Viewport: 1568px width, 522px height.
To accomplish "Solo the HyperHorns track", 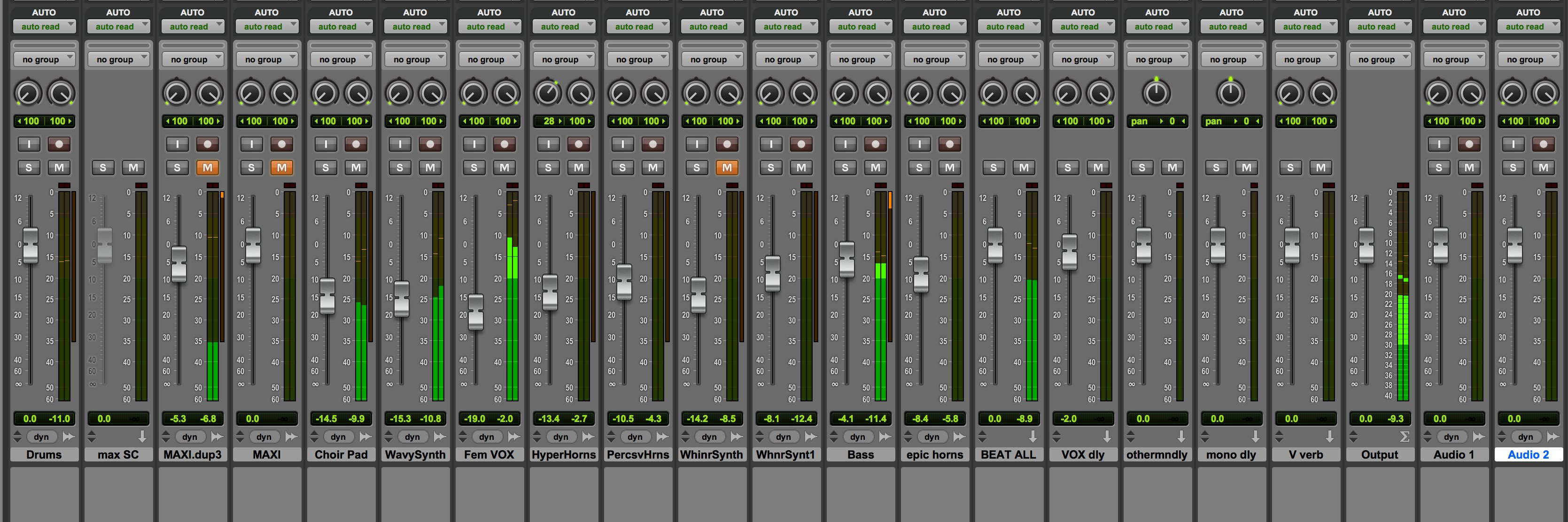I will click(548, 167).
